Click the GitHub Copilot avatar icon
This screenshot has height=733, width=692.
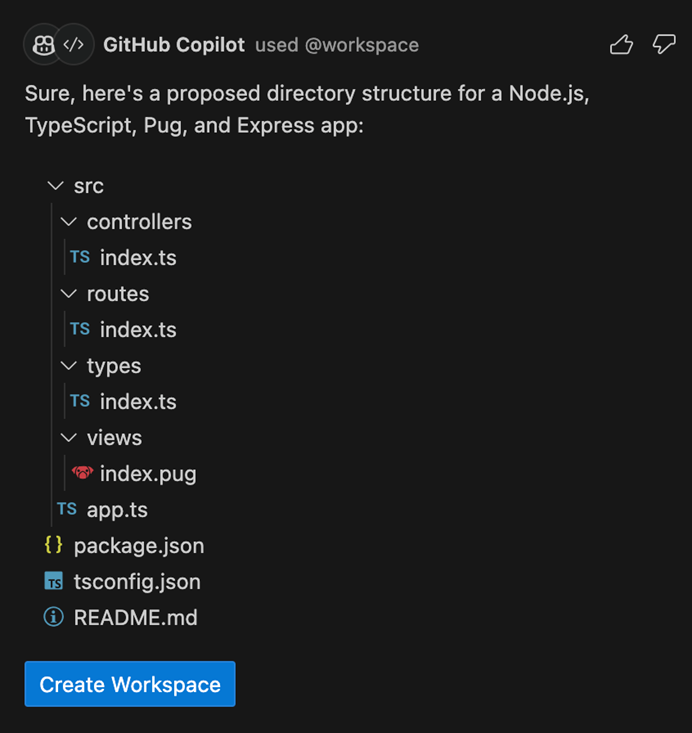43,45
